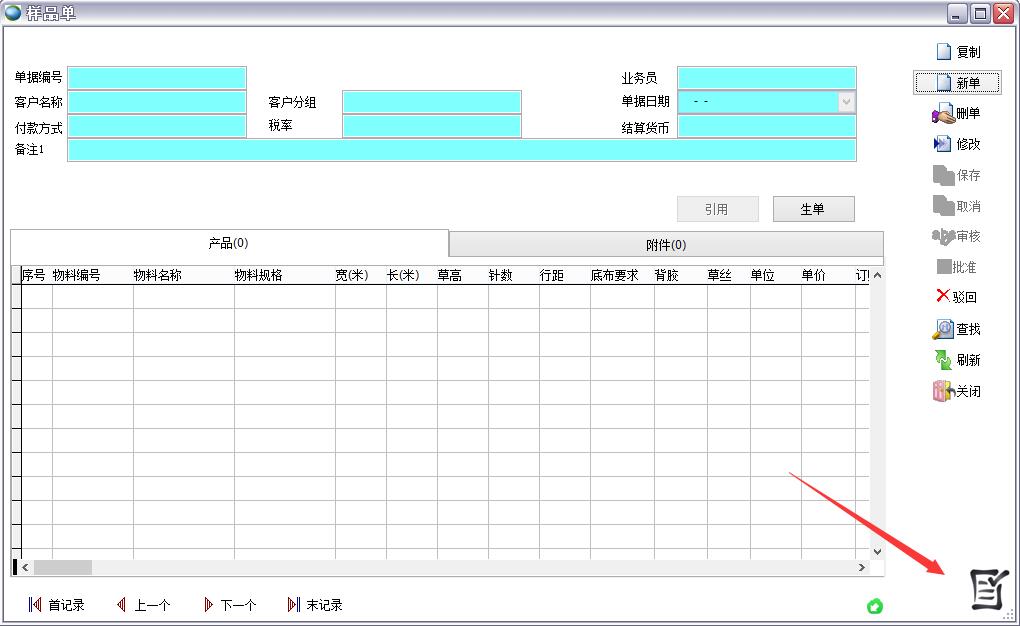Click the notepad icon at bottom right
This screenshot has width=1020, height=626.
point(989,588)
